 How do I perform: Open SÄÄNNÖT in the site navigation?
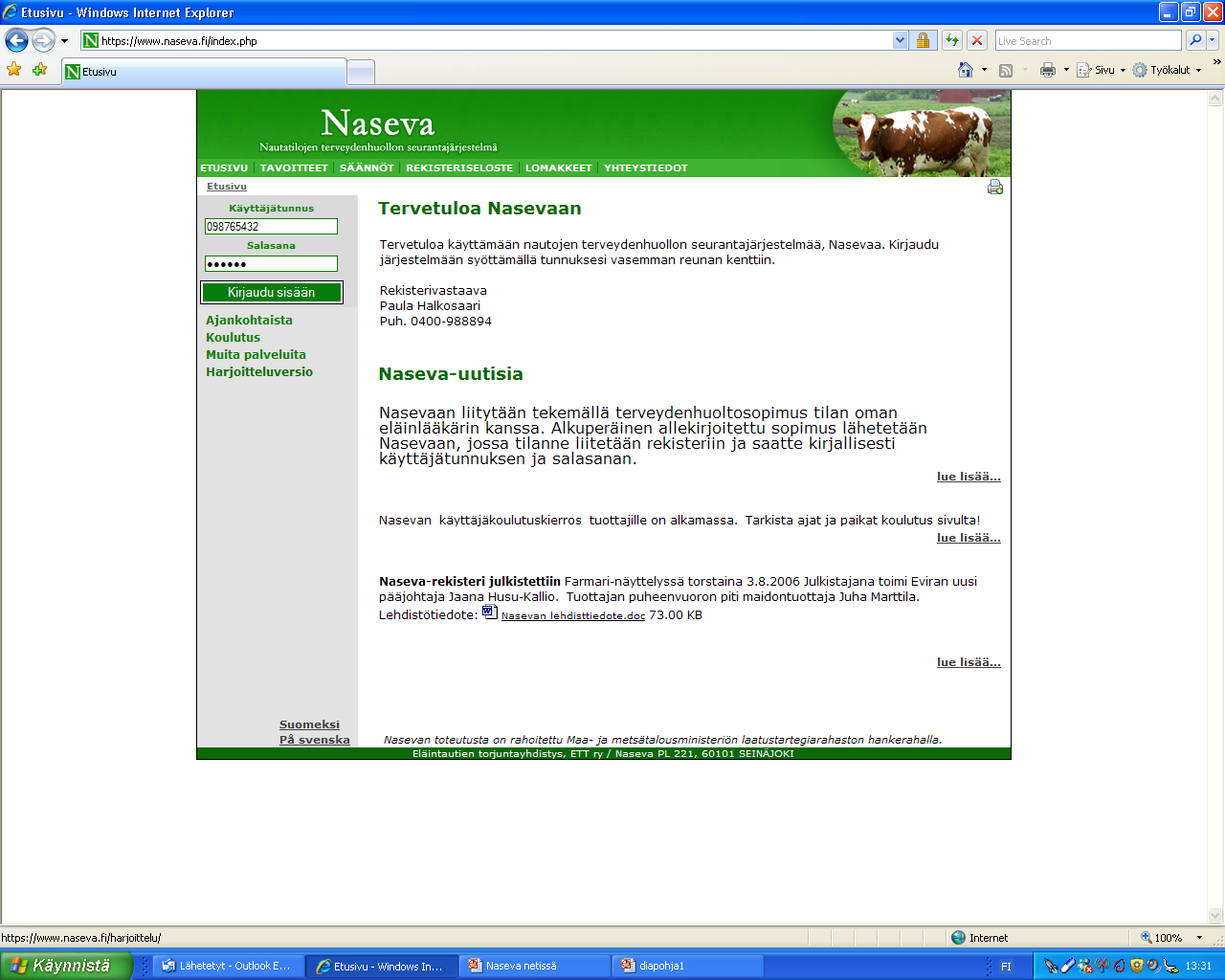pos(367,167)
